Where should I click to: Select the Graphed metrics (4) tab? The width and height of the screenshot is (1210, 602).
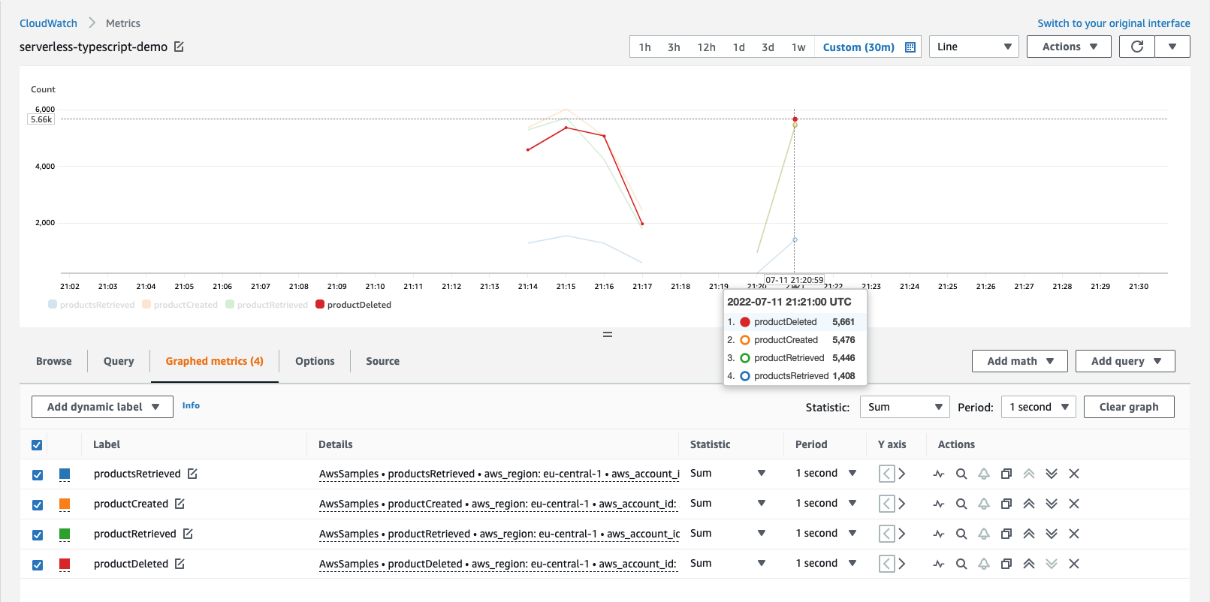tap(215, 361)
